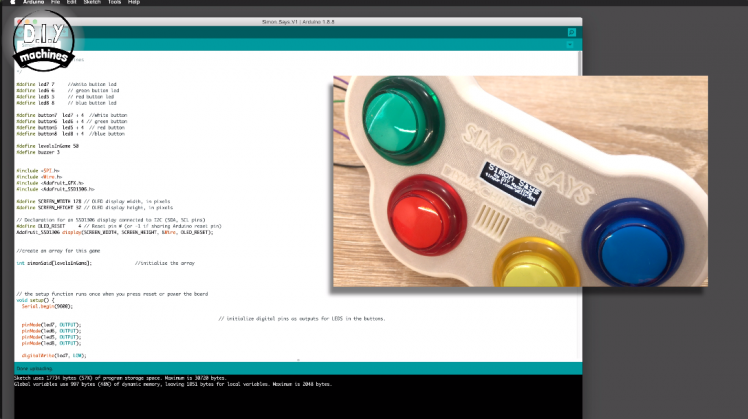Click the '//create an array for this game' comment
Viewport: 748px width, 419px height.
pos(58,251)
